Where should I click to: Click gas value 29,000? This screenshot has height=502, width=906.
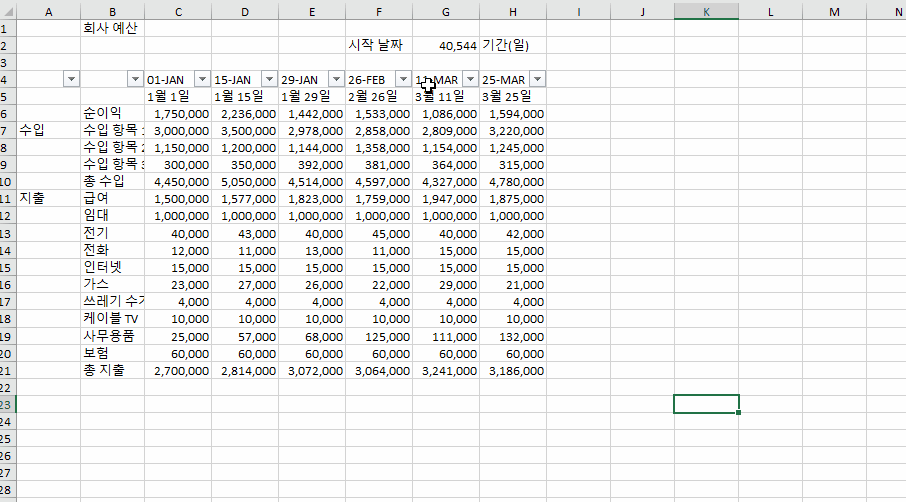[446, 285]
